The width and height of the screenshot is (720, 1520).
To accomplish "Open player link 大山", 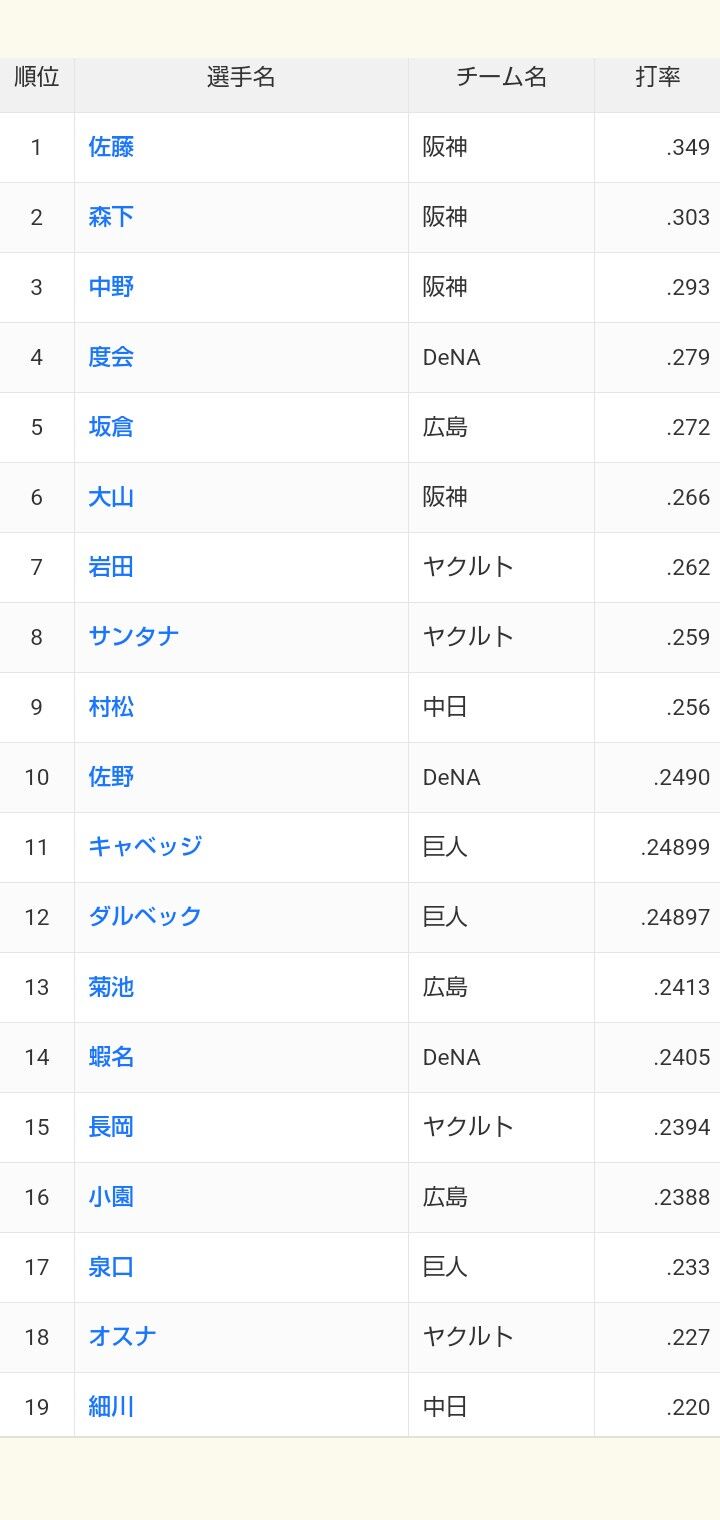I will (x=111, y=497).
